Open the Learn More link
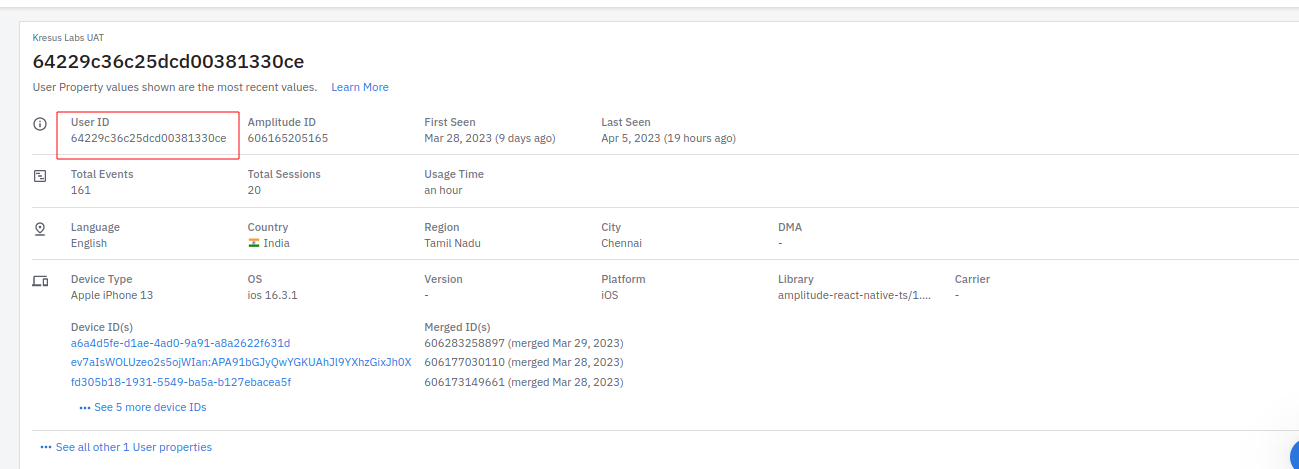The image size is (1299, 469). [360, 87]
